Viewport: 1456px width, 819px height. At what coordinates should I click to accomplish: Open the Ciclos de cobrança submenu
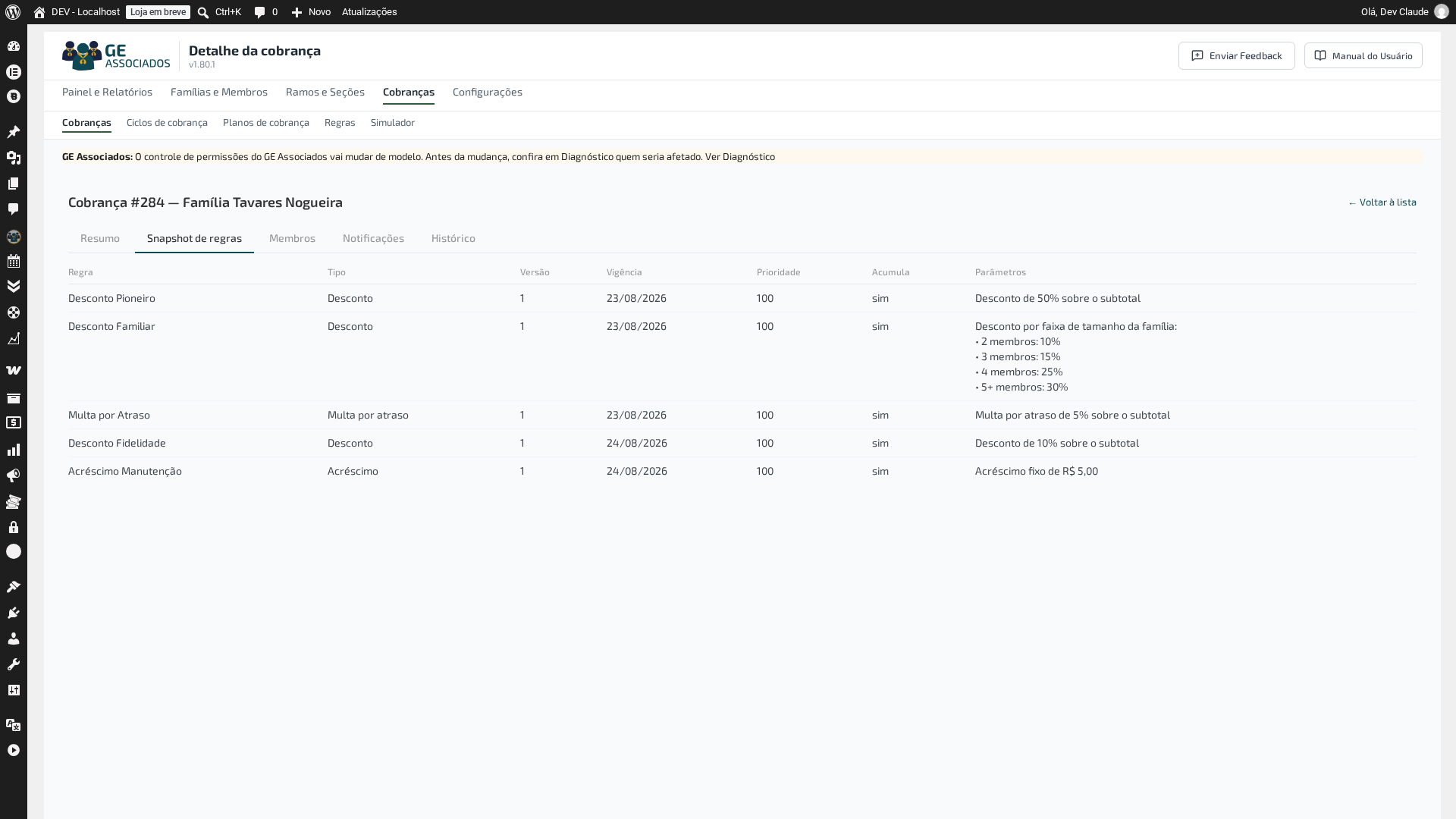(x=167, y=123)
